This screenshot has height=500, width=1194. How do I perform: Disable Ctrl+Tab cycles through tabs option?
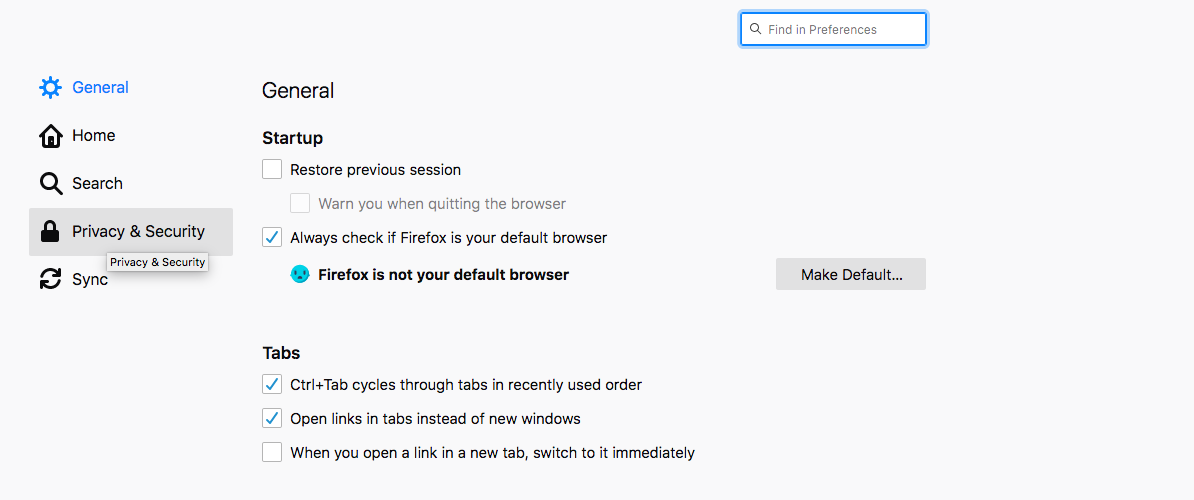pos(272,384)
